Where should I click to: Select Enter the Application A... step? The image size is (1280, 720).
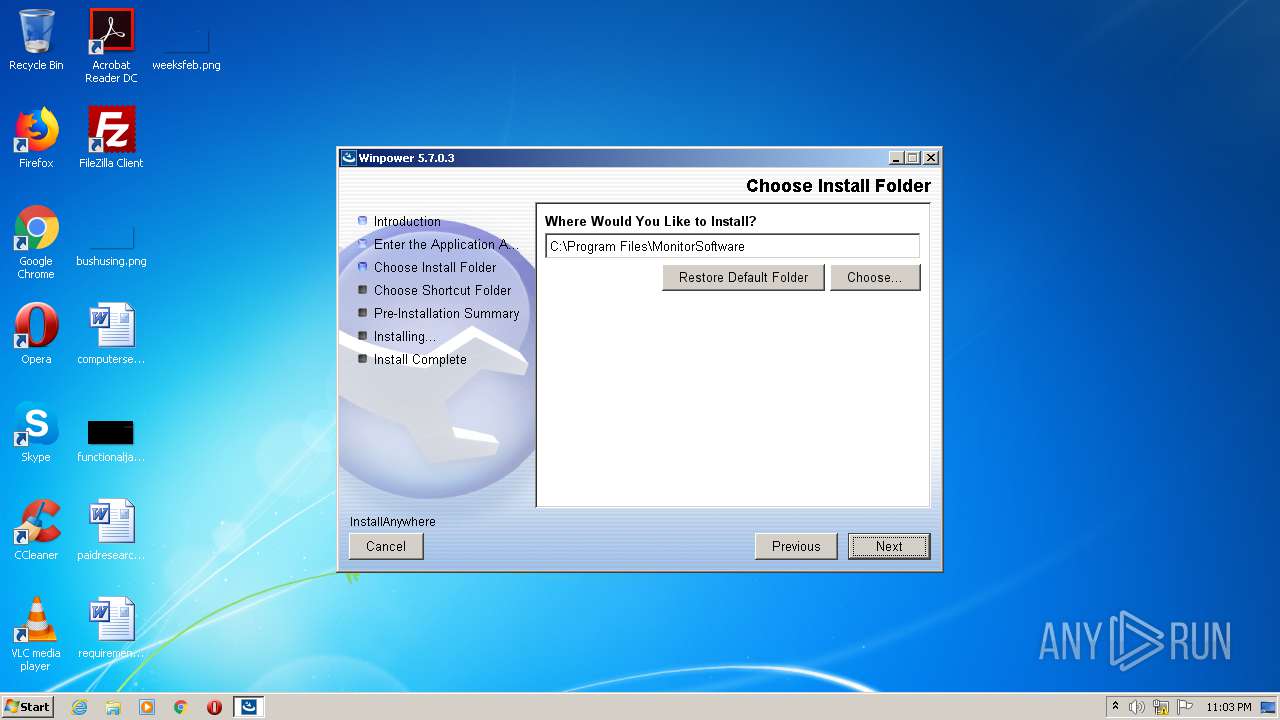(x=446, y=245)
